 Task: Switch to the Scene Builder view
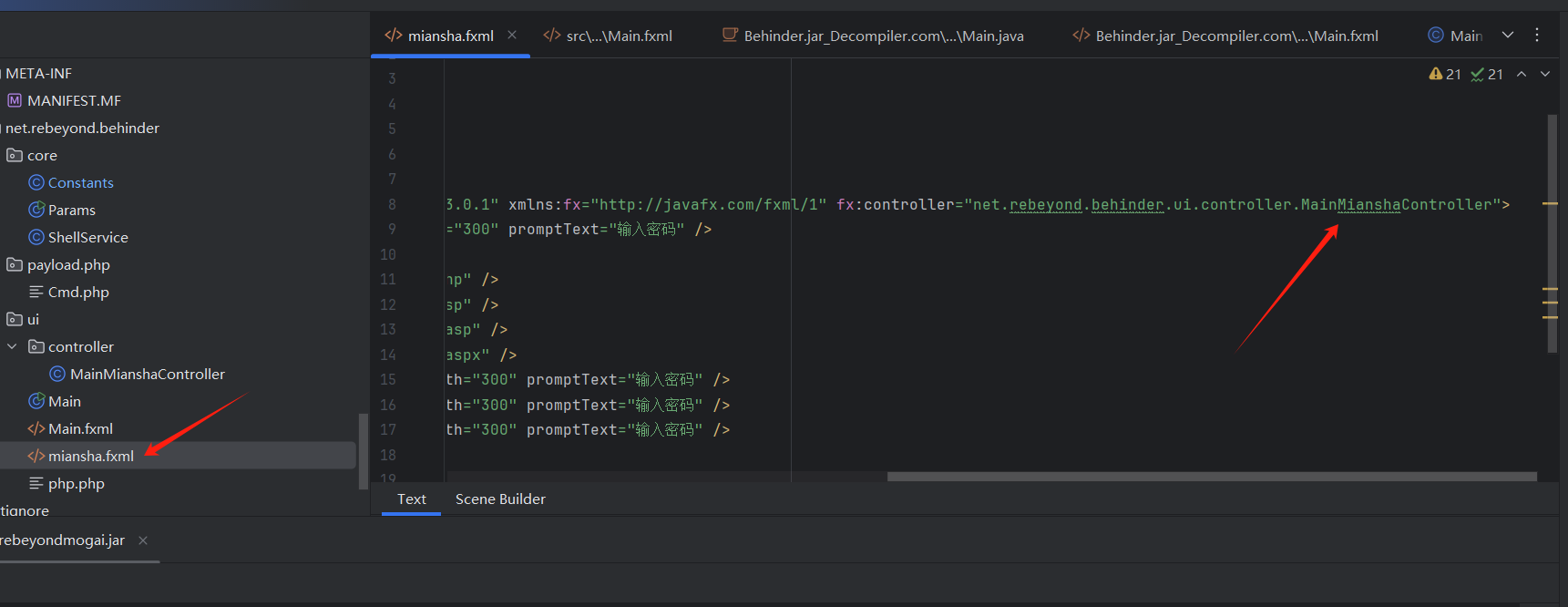tap(500, 499)
